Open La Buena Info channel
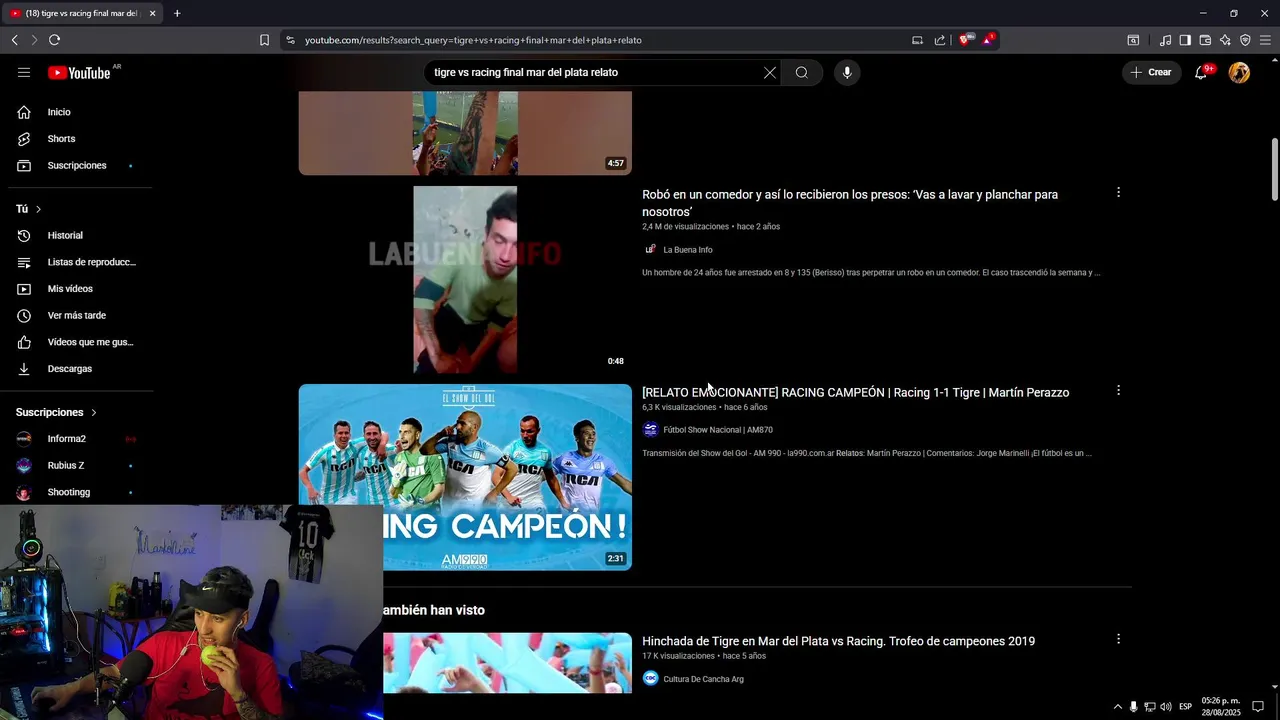The height and width of the screenshot is (720, 1280). (x=688, y=250)
